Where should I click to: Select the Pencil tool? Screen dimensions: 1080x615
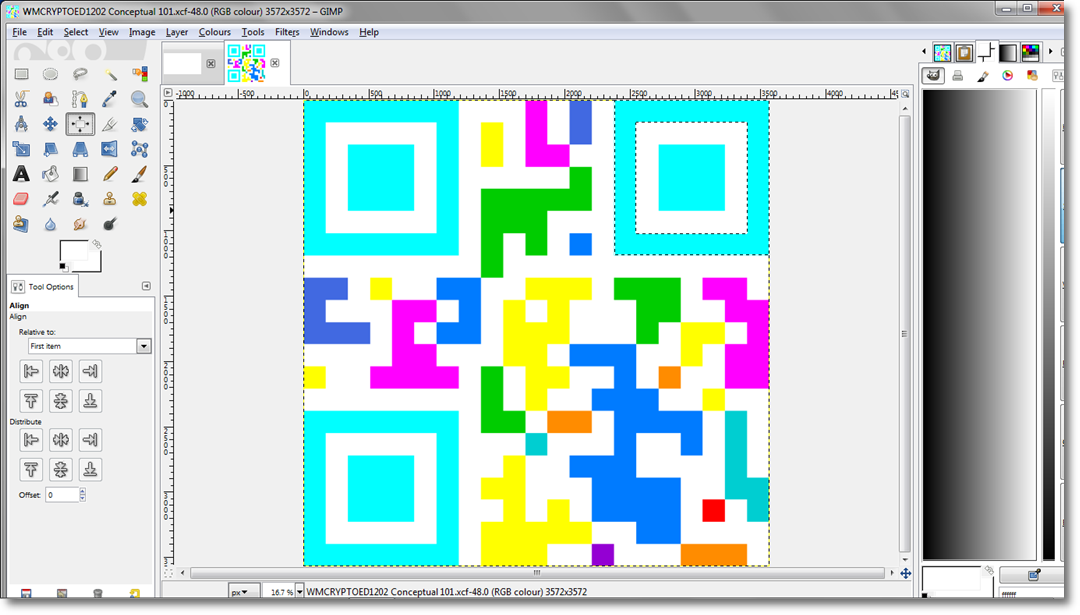pyautogui.click(x=110, y=174)
